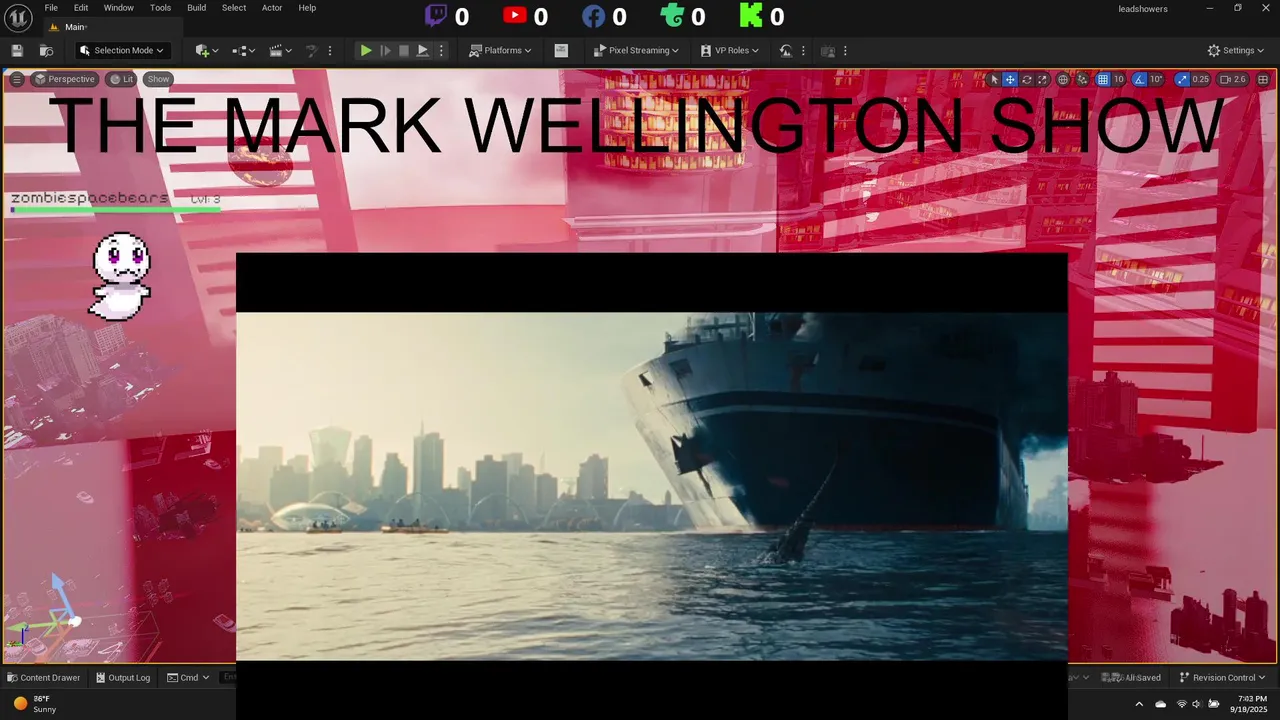Click the Browse content icon next to Save
Viewport: 1280px width, 720px height.
pyautogui.click(x=46, y=51)
